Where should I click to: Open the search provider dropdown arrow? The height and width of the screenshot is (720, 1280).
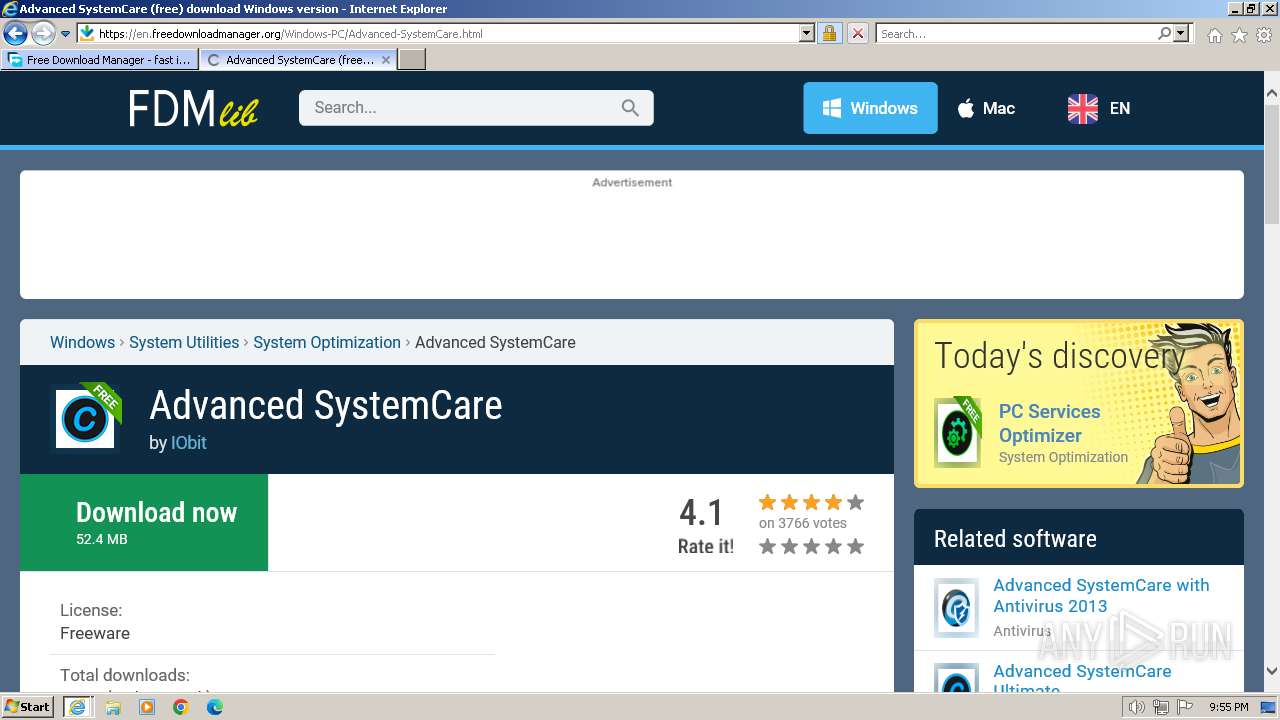pos(1181,34)
